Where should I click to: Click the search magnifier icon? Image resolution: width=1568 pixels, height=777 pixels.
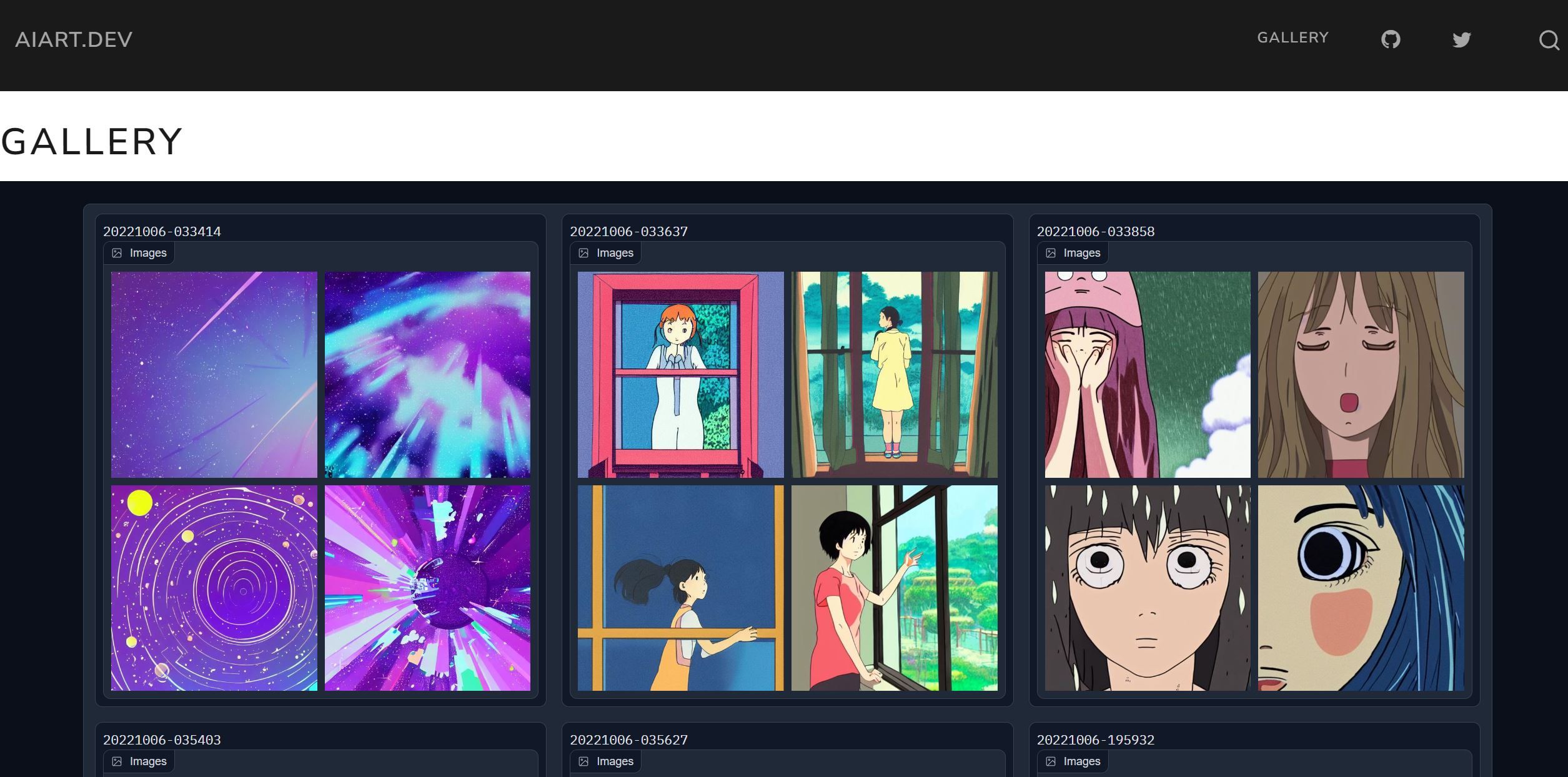click(x=1549, y=40)
